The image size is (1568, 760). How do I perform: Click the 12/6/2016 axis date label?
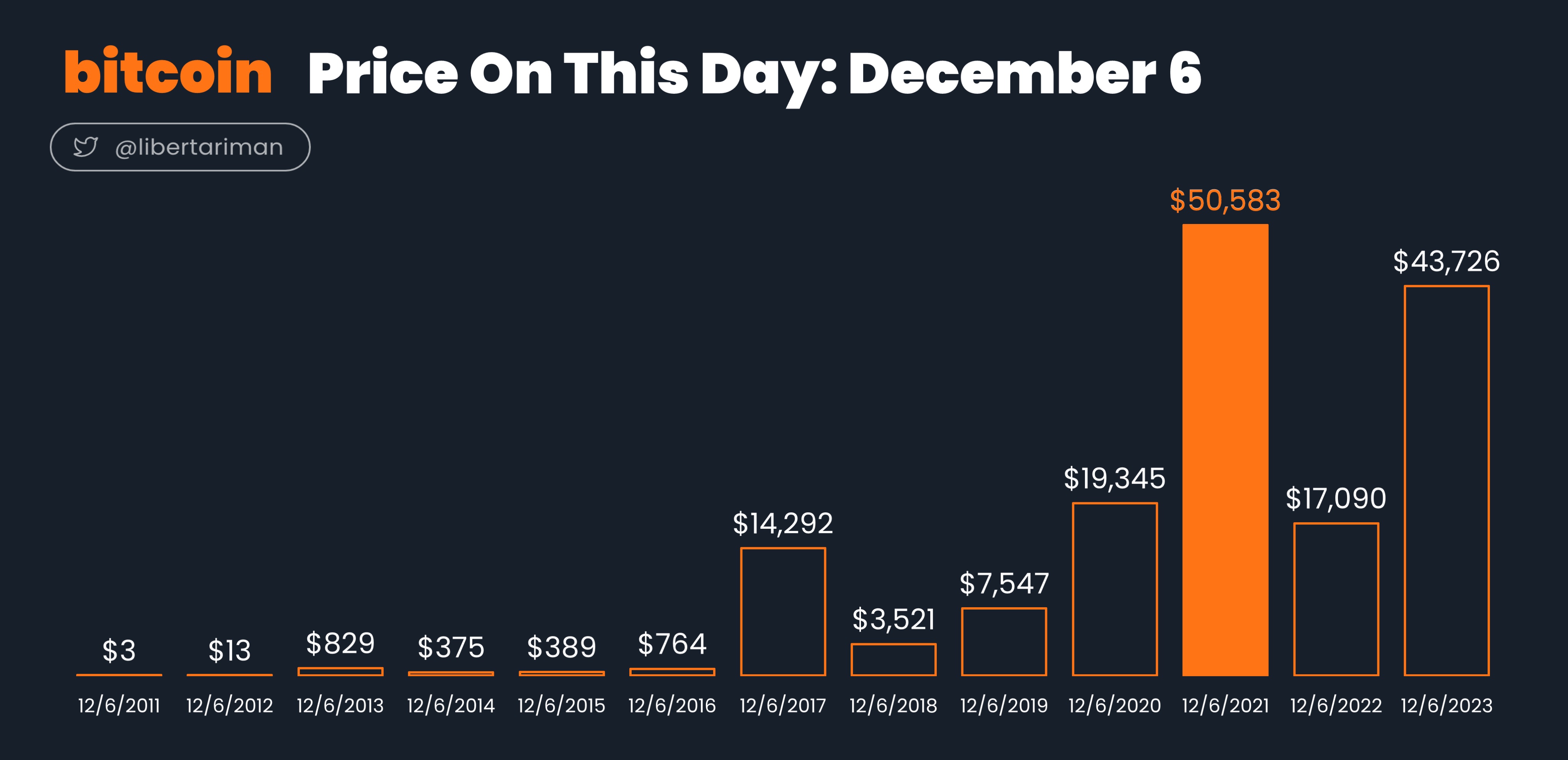point(672,706)
